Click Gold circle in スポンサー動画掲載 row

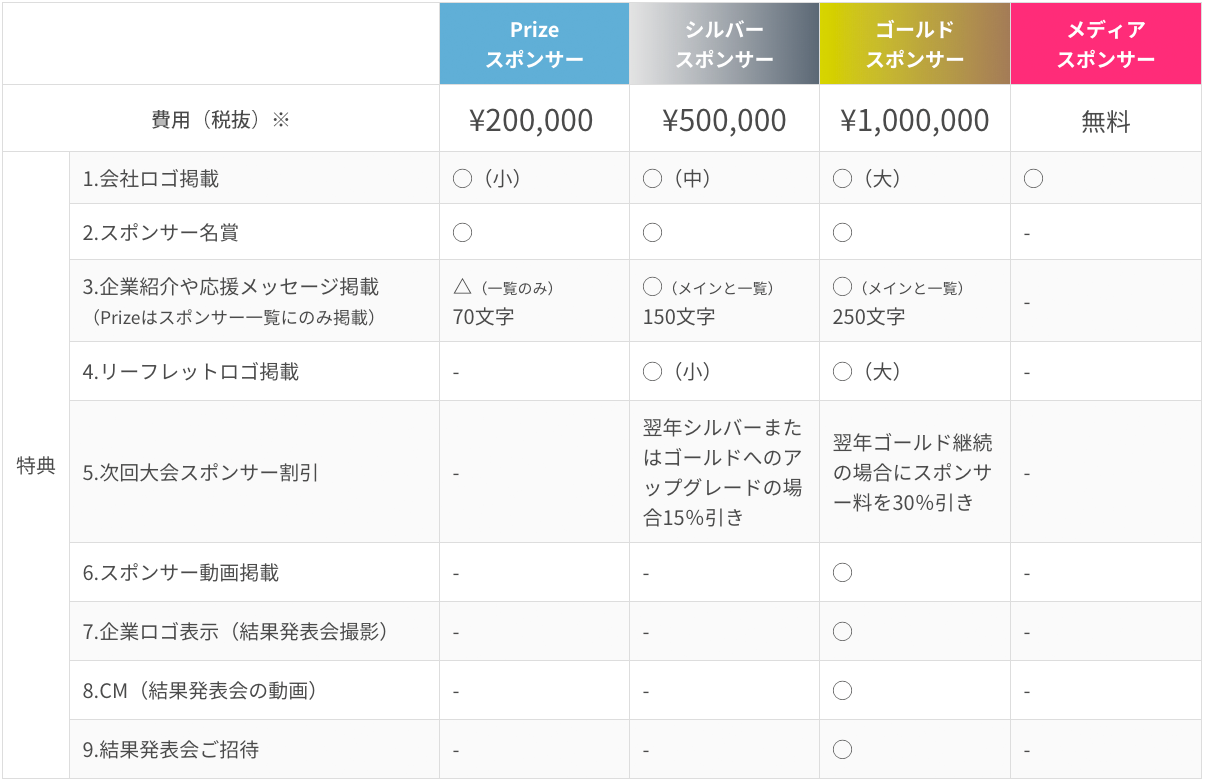pyautogui.click(x=843, y=573)
